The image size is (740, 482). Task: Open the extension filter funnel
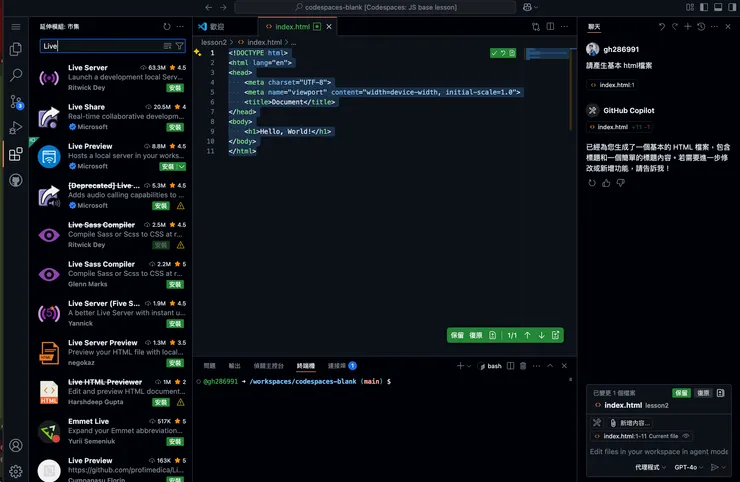(x=179, y=46)
